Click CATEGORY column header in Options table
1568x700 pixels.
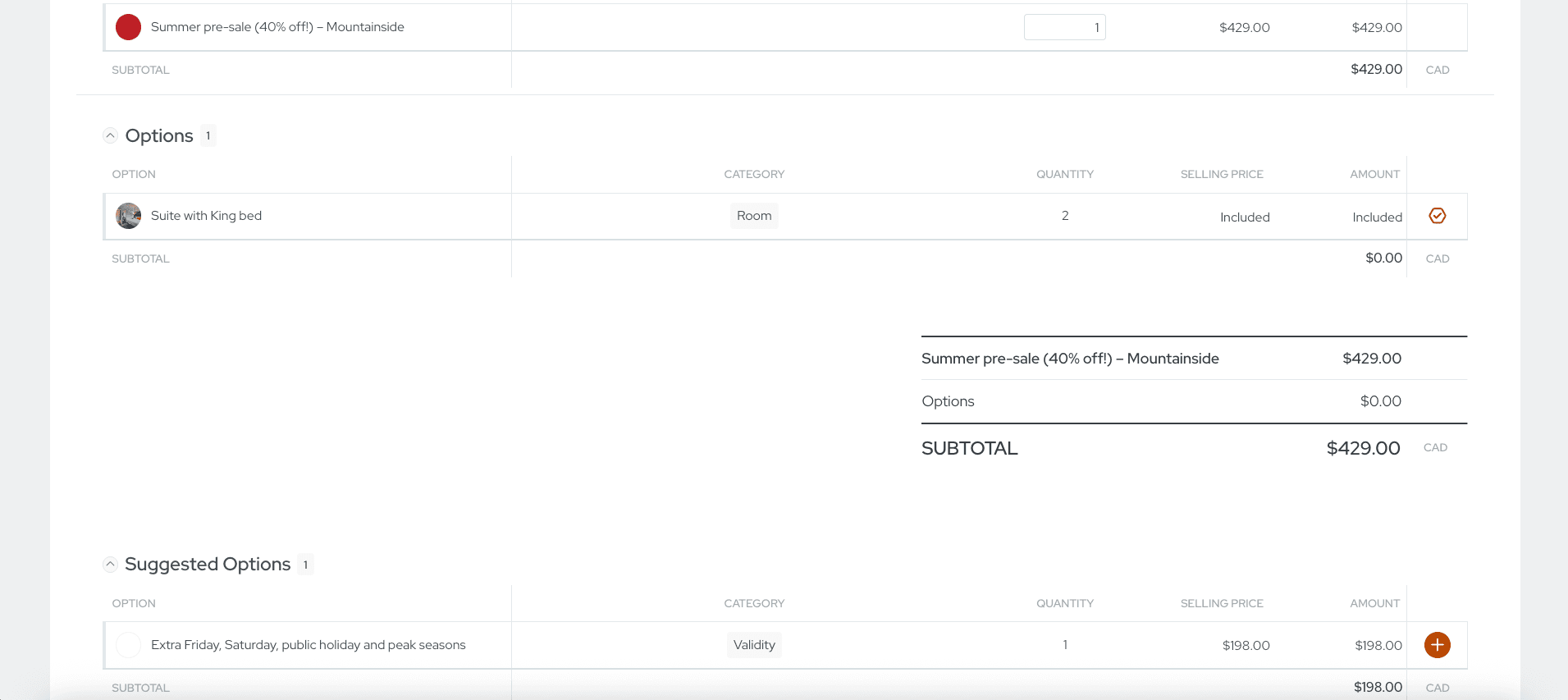tap(754, 174)
